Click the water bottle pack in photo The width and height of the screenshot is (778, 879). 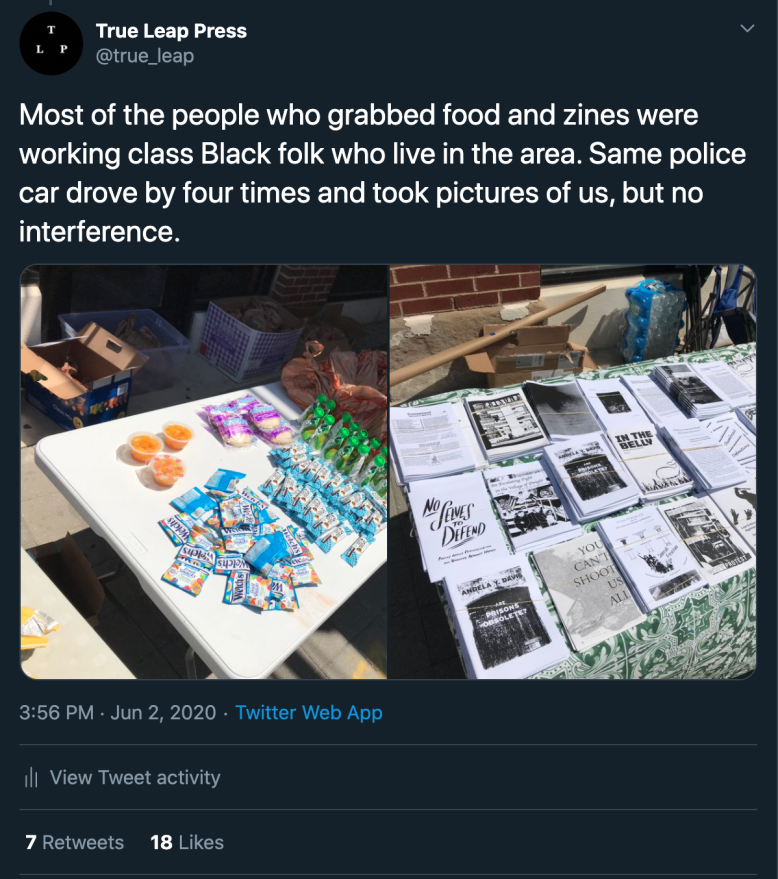[652, 318]
